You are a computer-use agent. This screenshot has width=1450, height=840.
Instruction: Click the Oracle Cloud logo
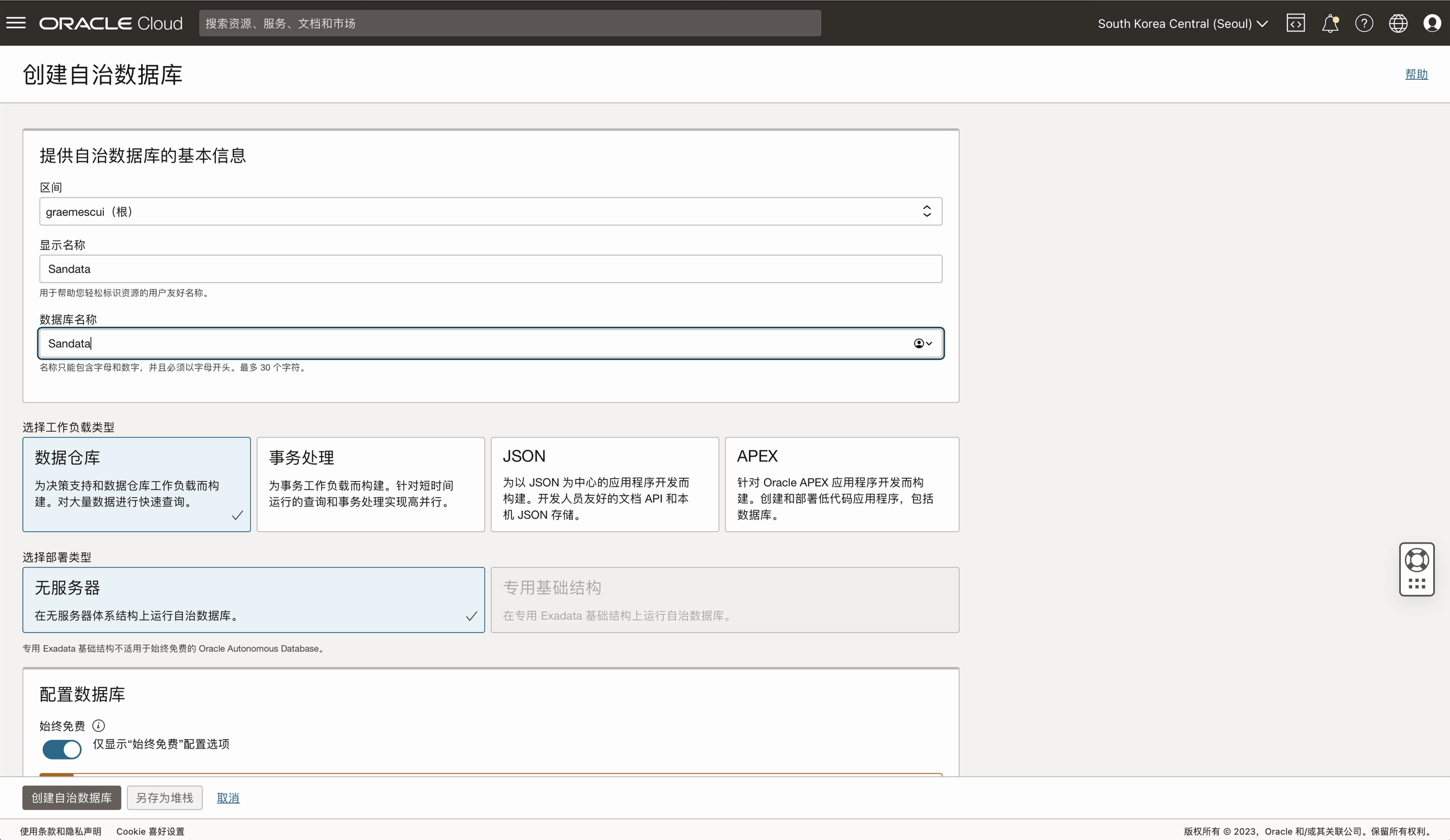[x=111, y=23]
